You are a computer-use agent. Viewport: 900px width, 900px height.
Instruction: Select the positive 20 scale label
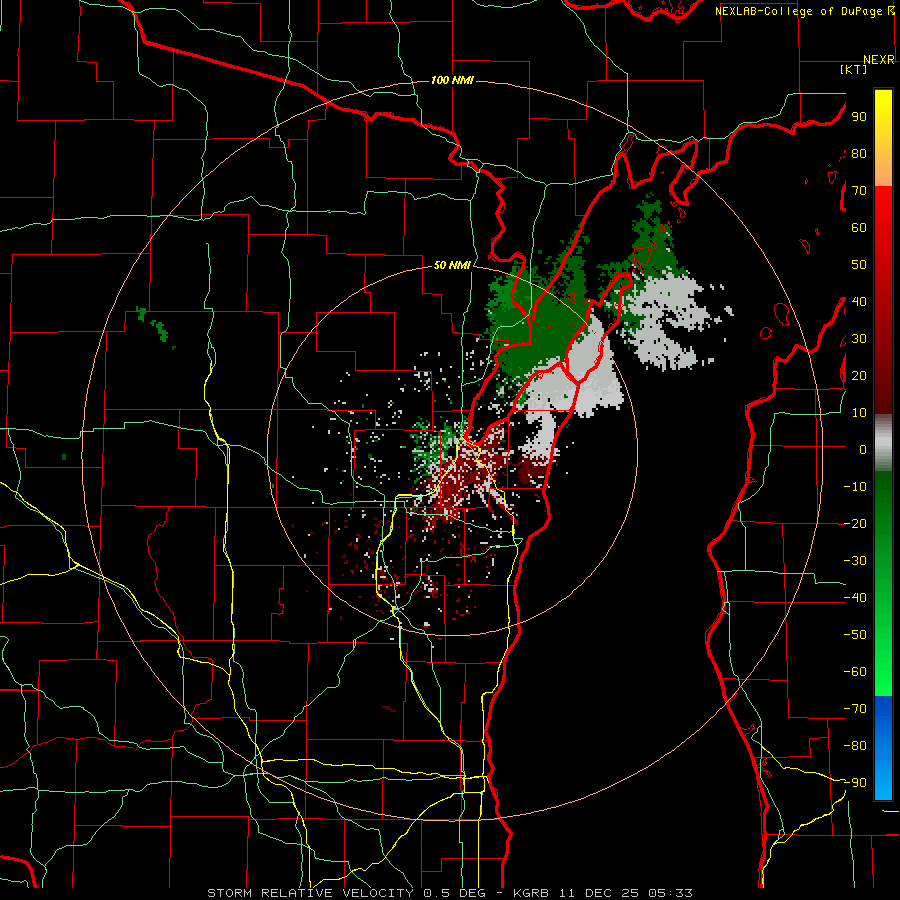(x=859, y=376)
